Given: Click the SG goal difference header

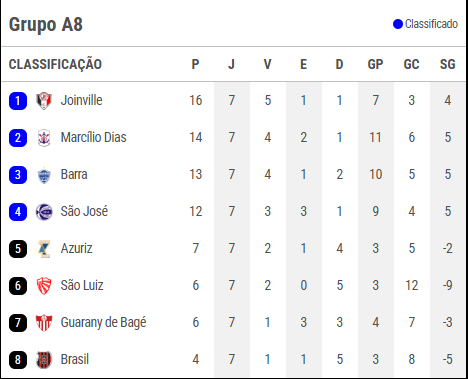Looking at the screenshot, I should 447,64.
